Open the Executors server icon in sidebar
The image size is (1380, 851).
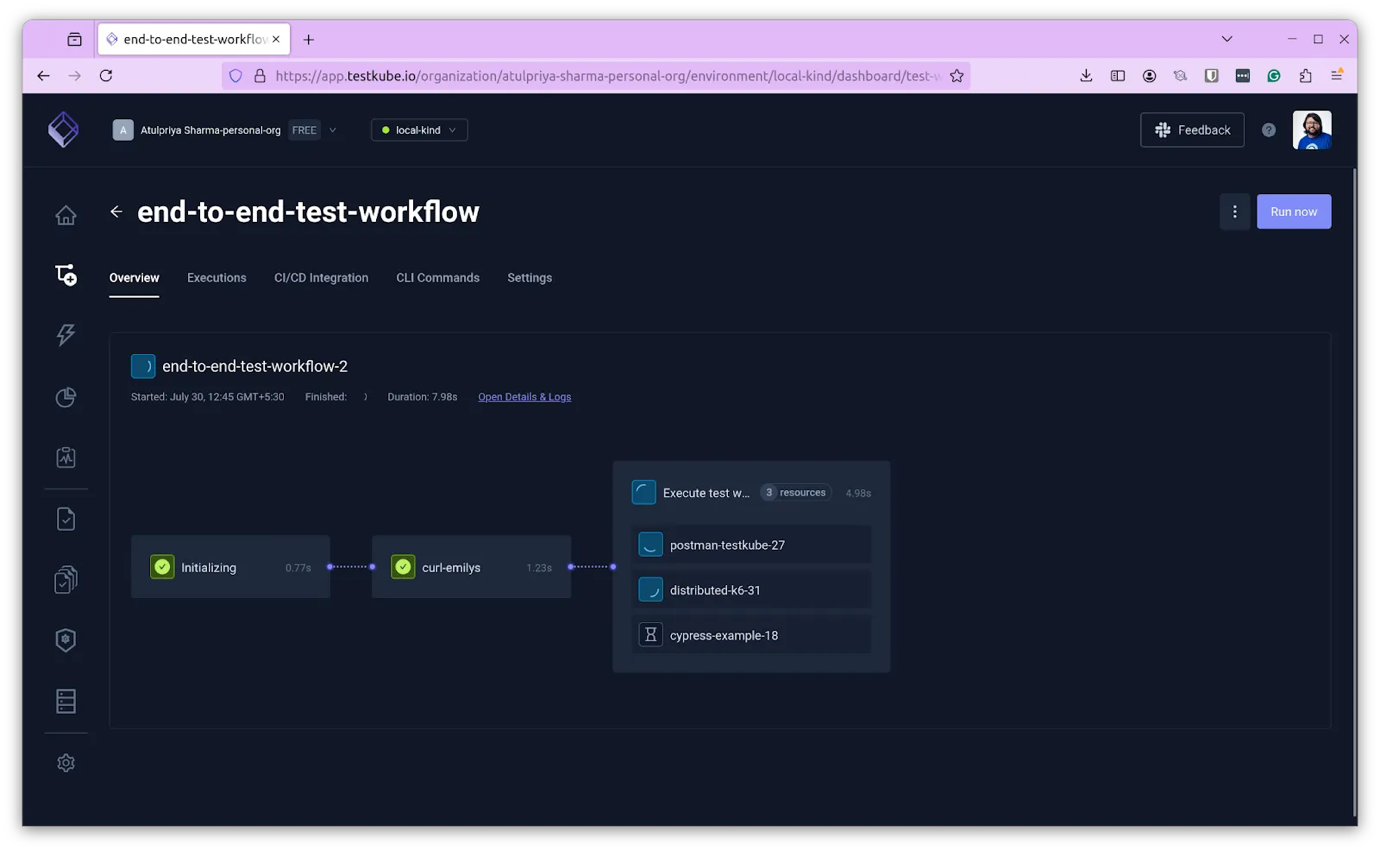click(65, 701)
